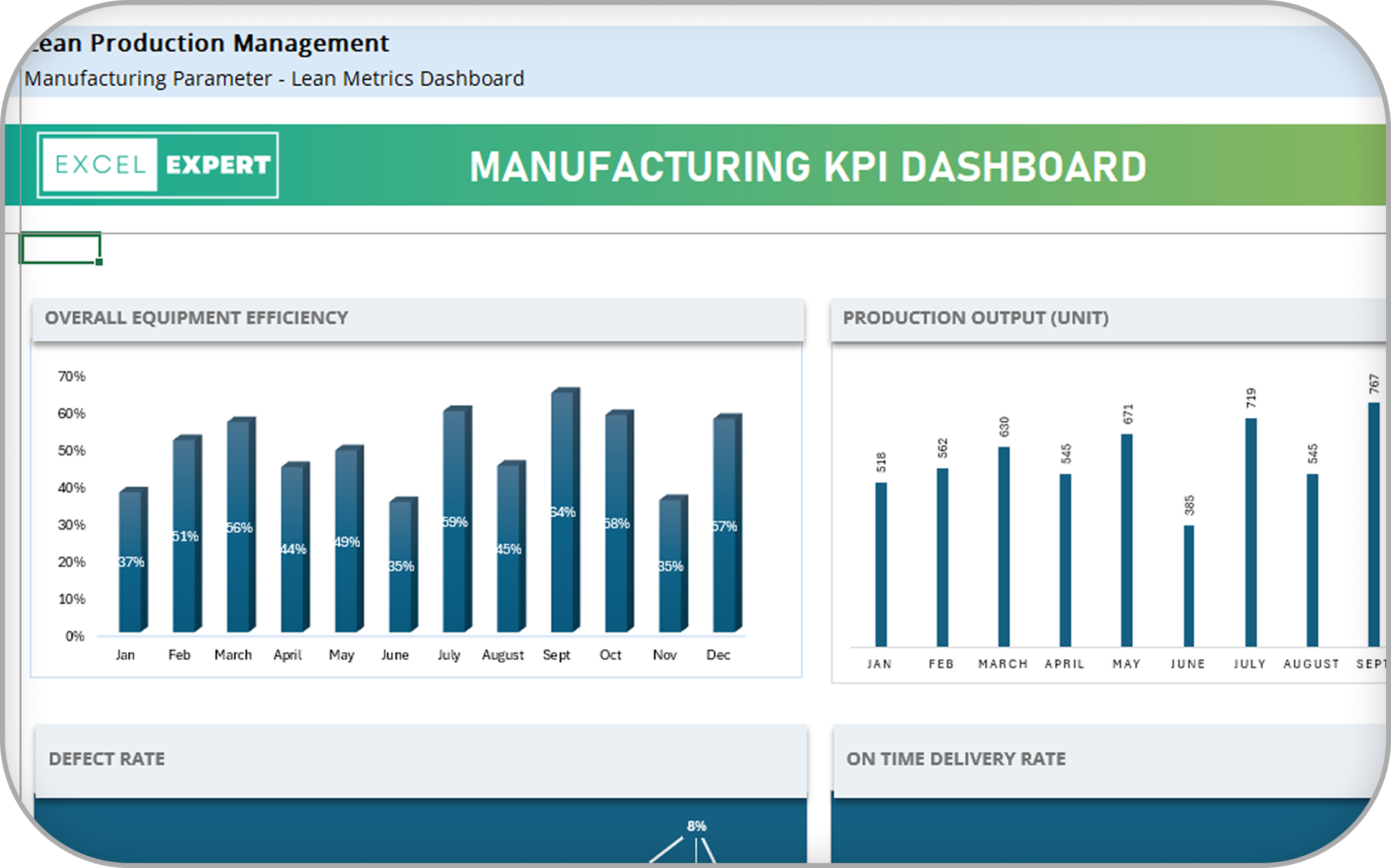Click the July 719 production output bar
The height and width of the screenshot is (868, 1391).
coord(1250,532)
